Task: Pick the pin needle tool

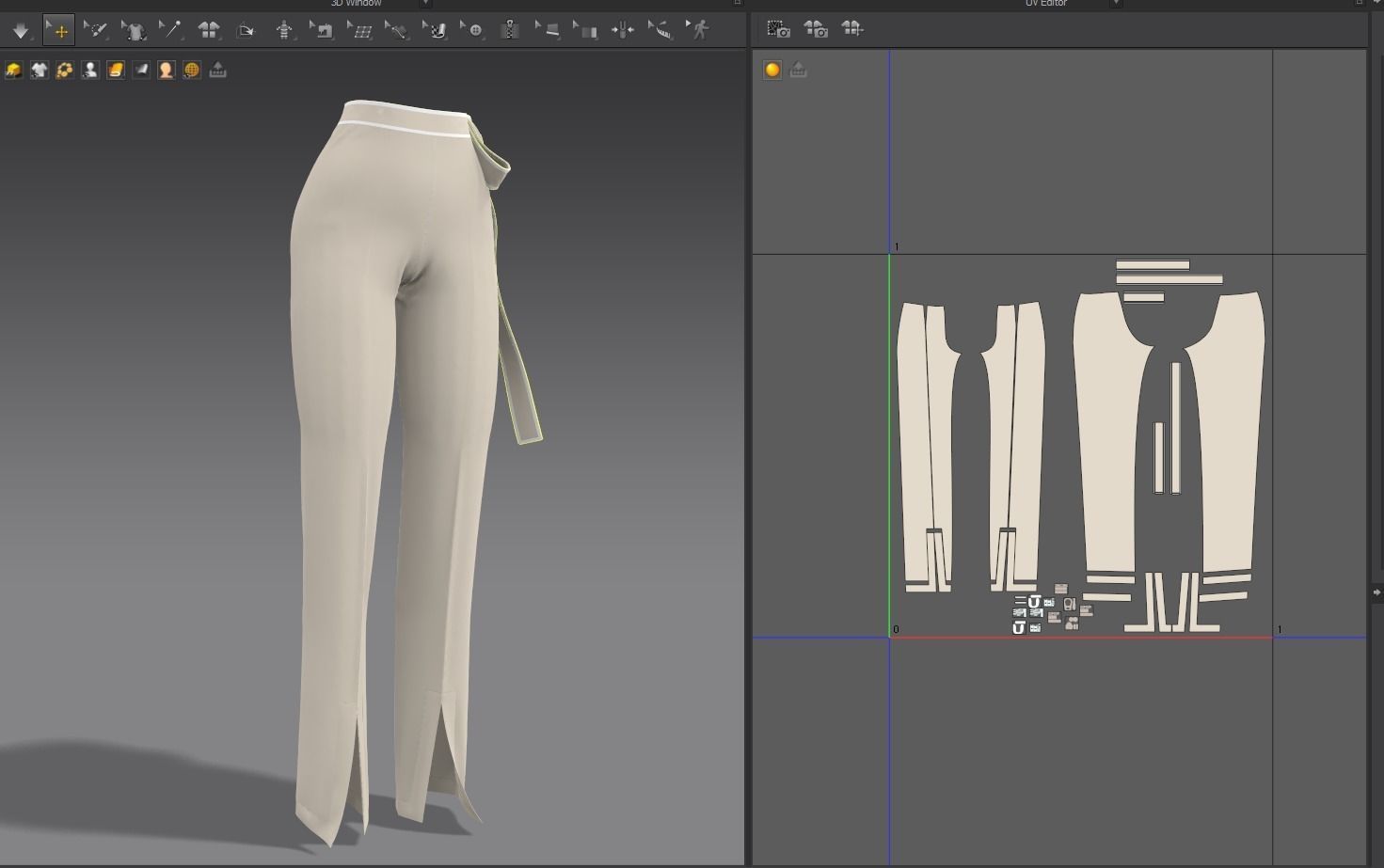Action: point(170,30)
